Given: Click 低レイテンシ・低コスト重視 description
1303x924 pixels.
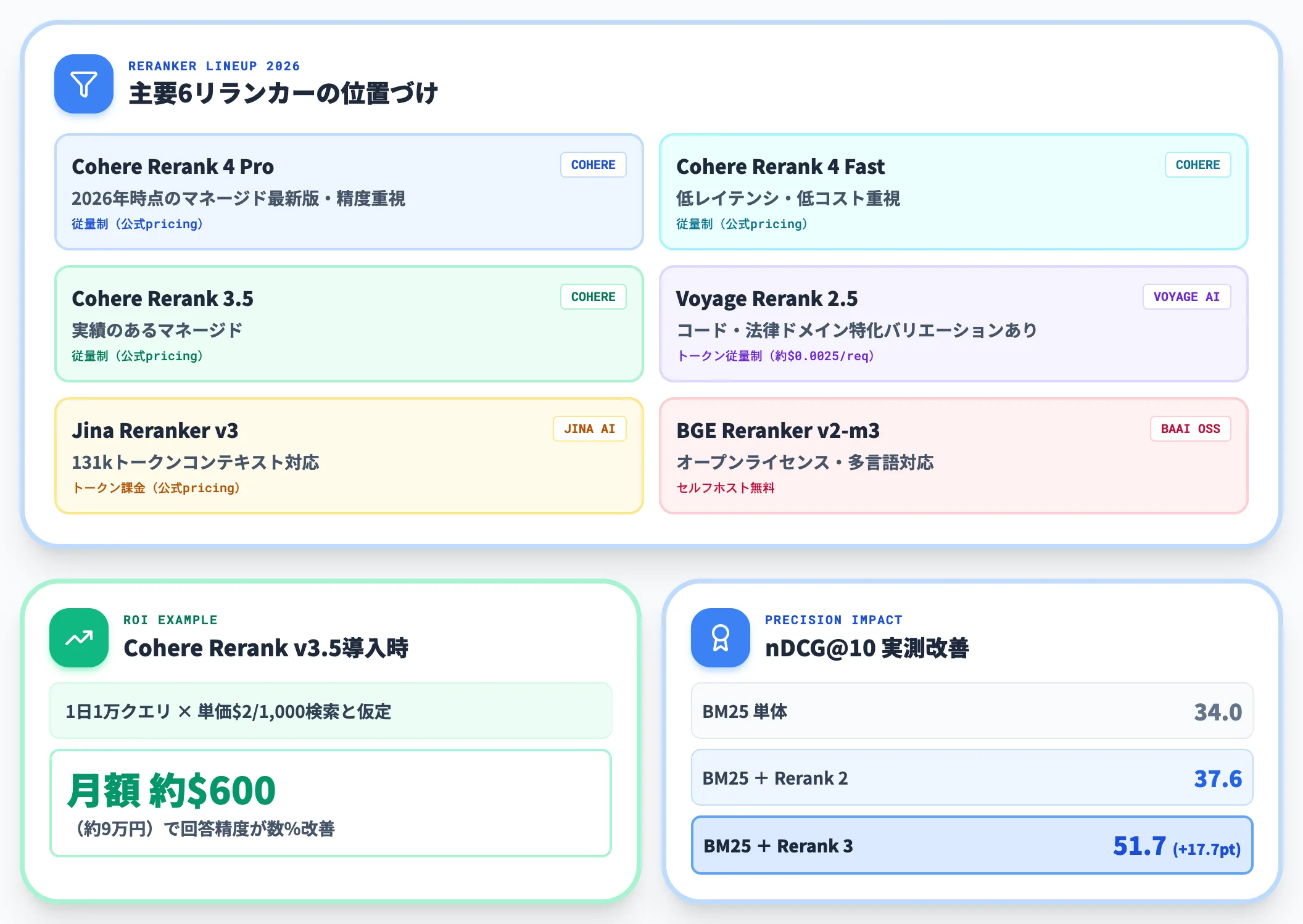Looking at the screenshot, I should [788, 199].
